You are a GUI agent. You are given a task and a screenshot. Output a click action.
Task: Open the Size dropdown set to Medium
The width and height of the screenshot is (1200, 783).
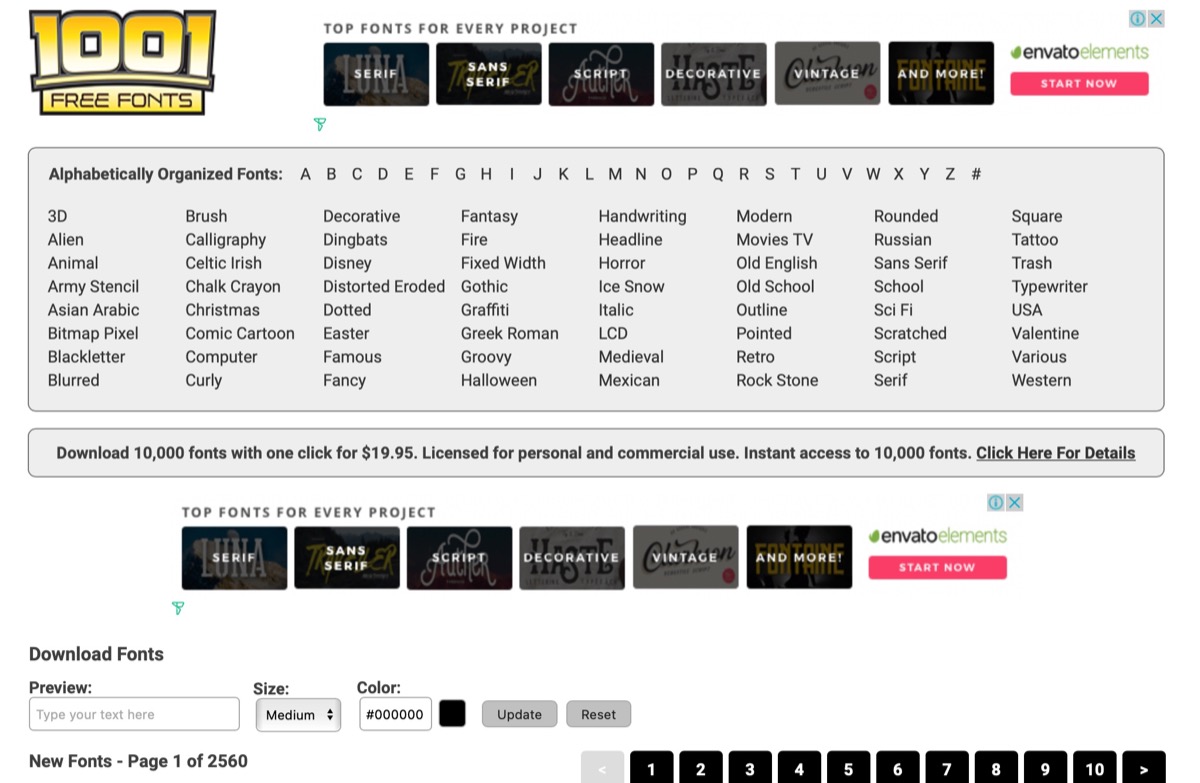tap(298, 715)
